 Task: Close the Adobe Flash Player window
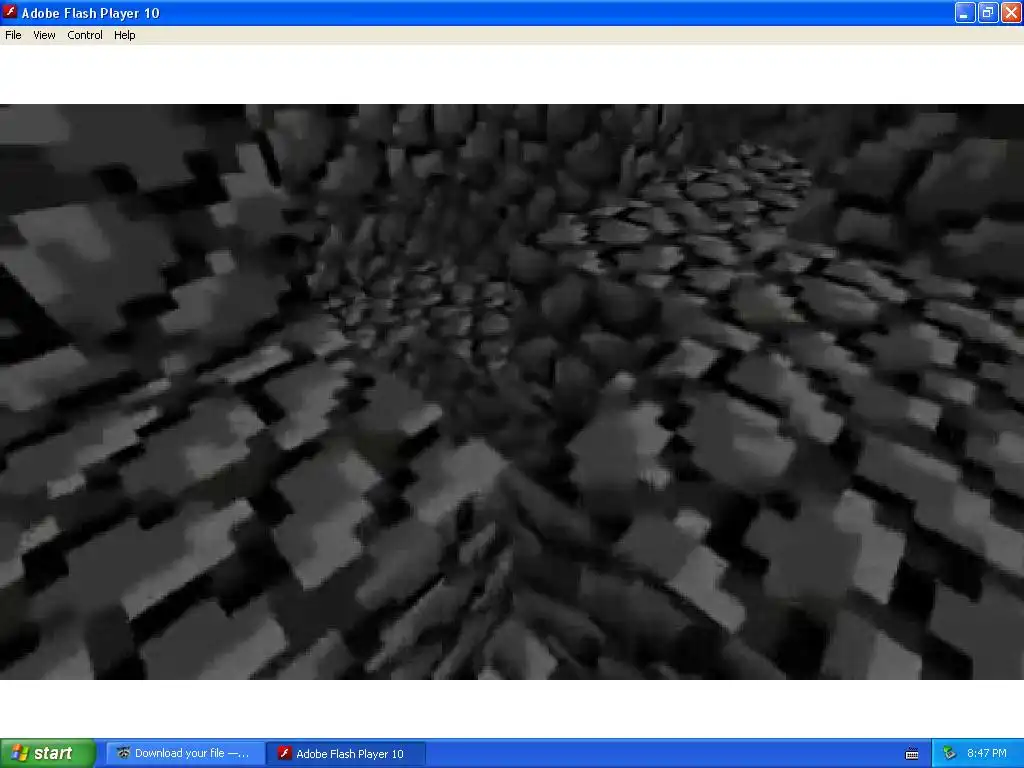pos(1012,12)
